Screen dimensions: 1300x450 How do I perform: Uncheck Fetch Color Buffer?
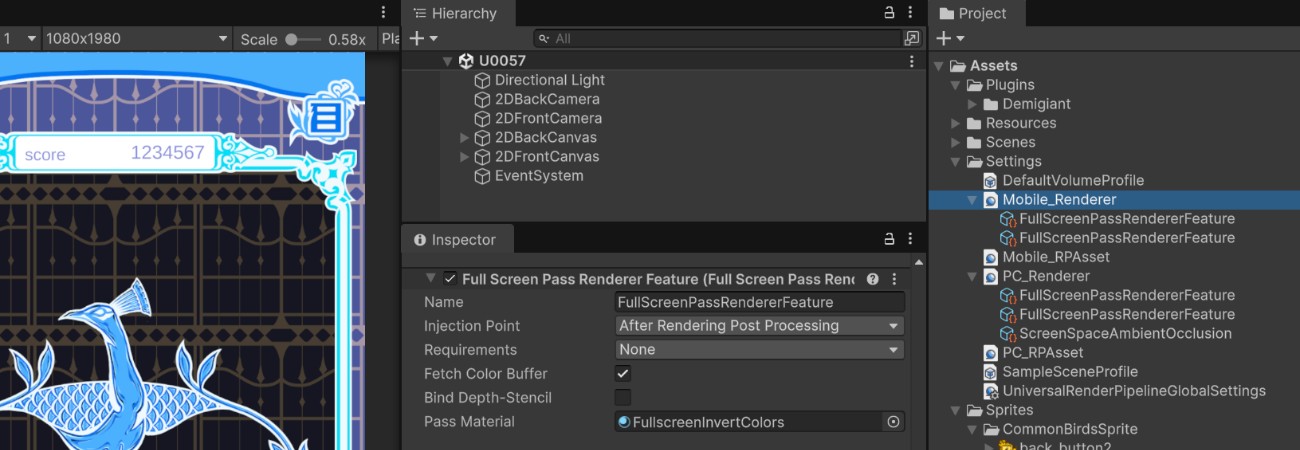coord(622,374)
